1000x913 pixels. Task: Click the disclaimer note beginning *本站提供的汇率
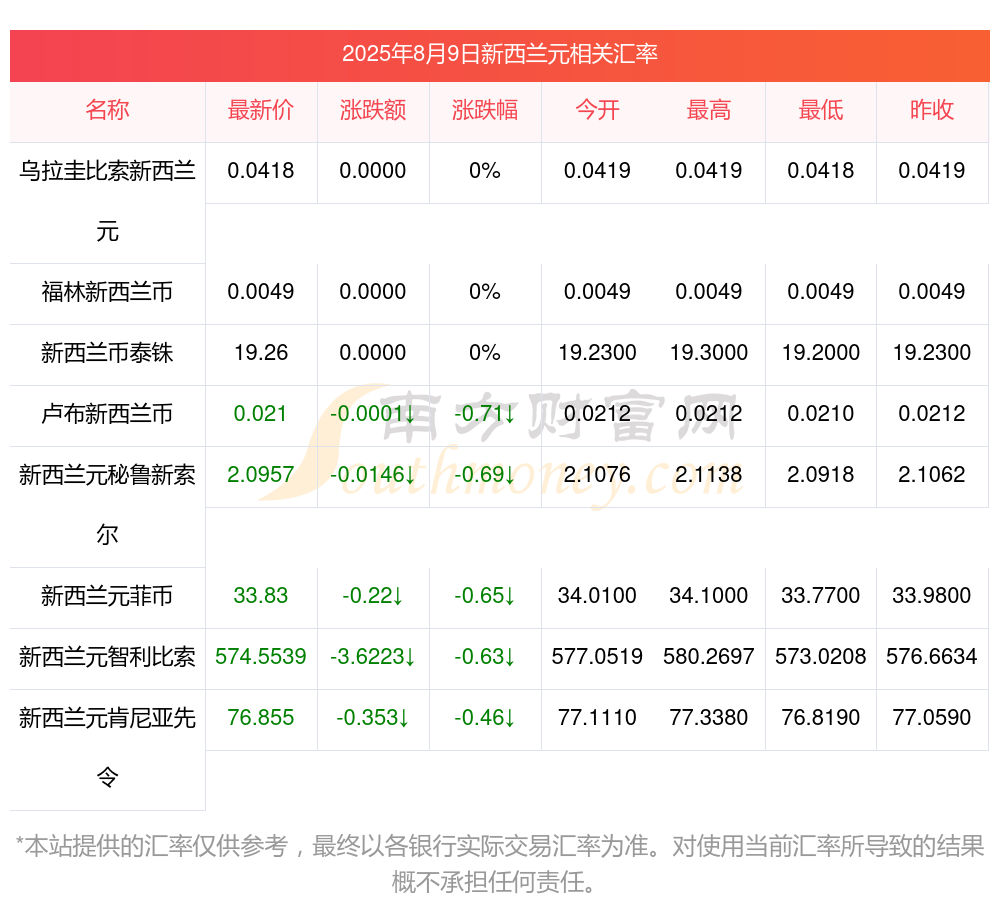coord(499,864)
